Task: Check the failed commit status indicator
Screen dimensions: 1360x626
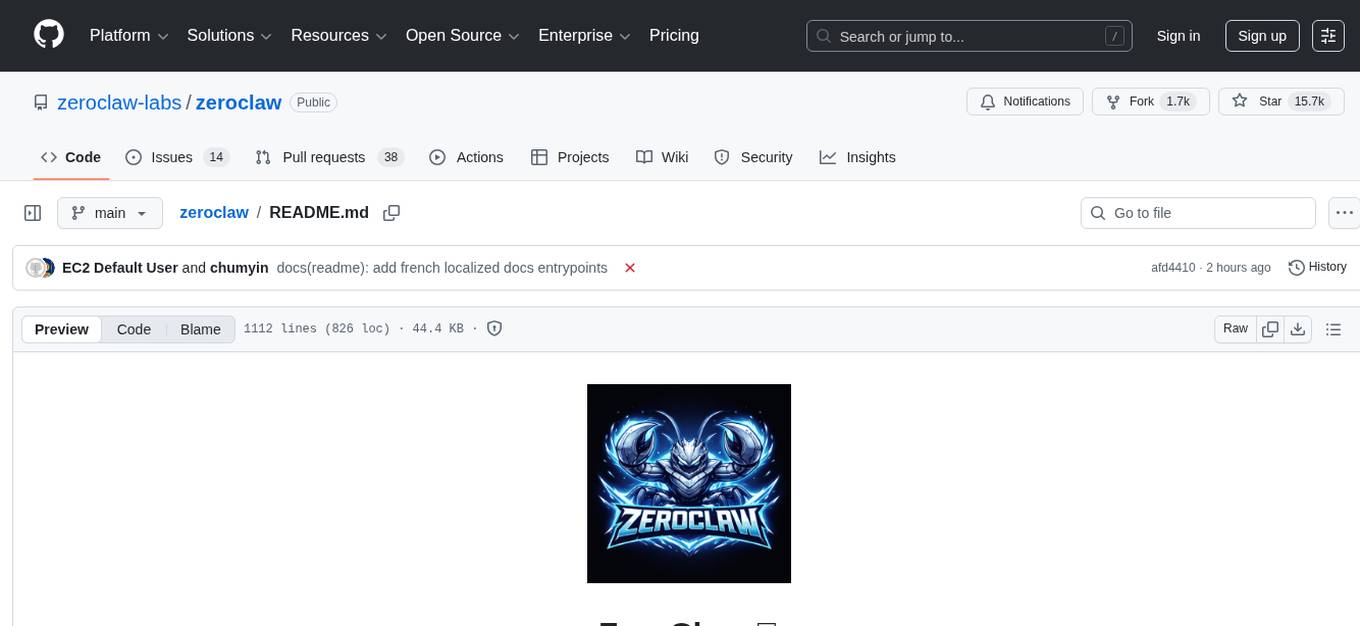Action: (x=630, y=267)
